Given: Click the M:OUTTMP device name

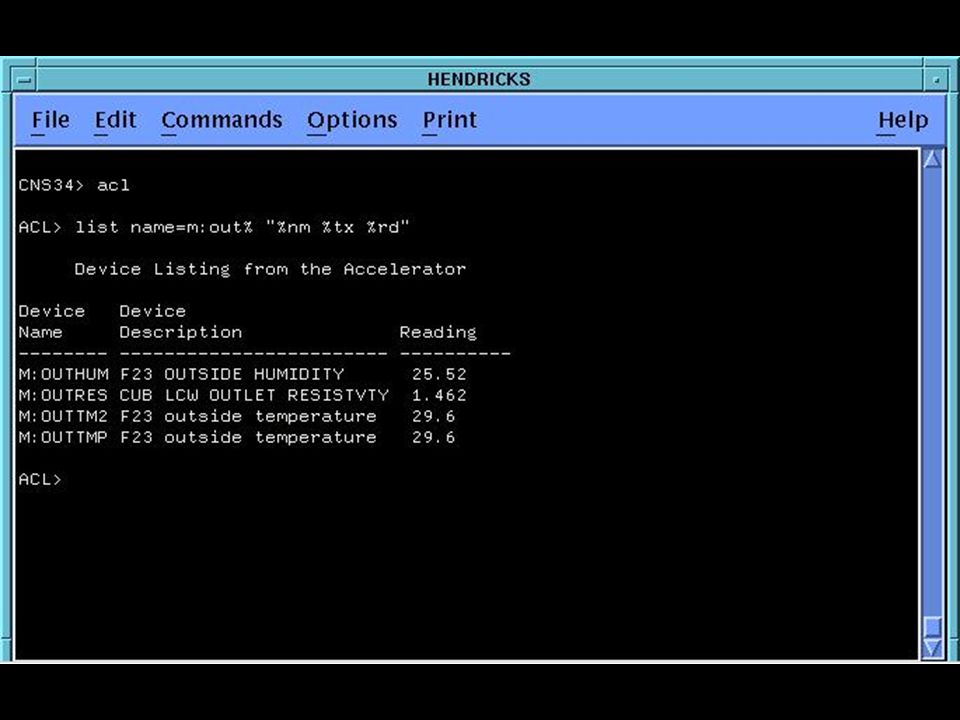Looking at the screenshot, I should point(63,437).
